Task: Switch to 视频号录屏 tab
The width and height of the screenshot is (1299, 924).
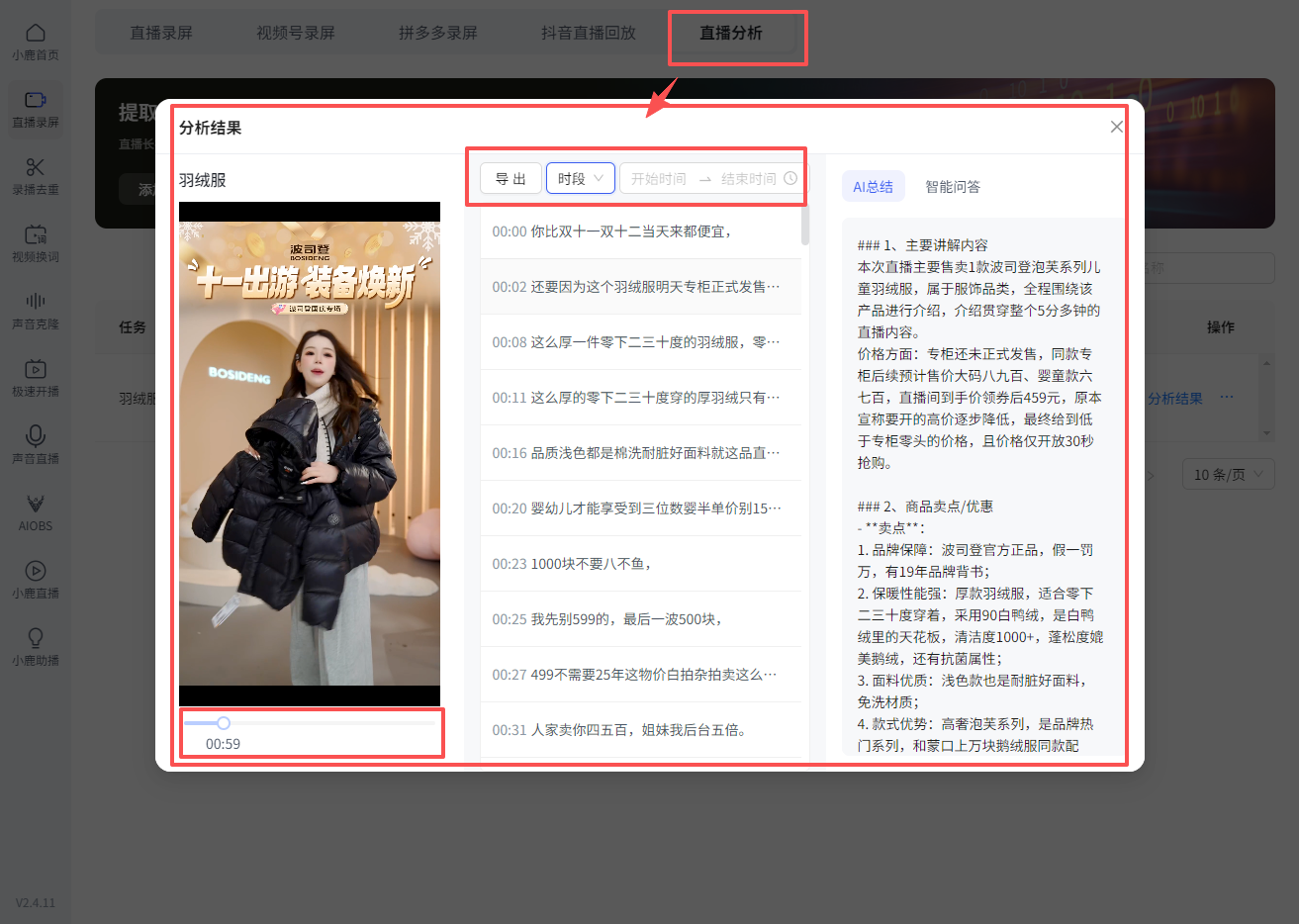Action: 296,33
